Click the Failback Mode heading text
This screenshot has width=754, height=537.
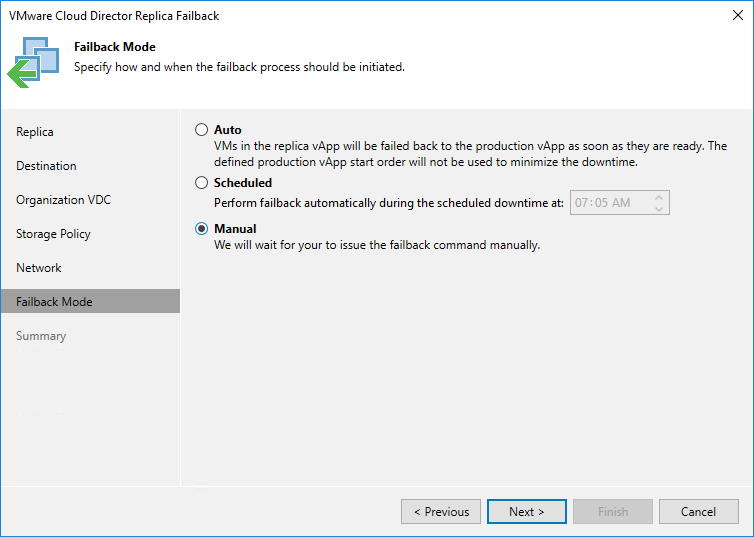[115, 47]
